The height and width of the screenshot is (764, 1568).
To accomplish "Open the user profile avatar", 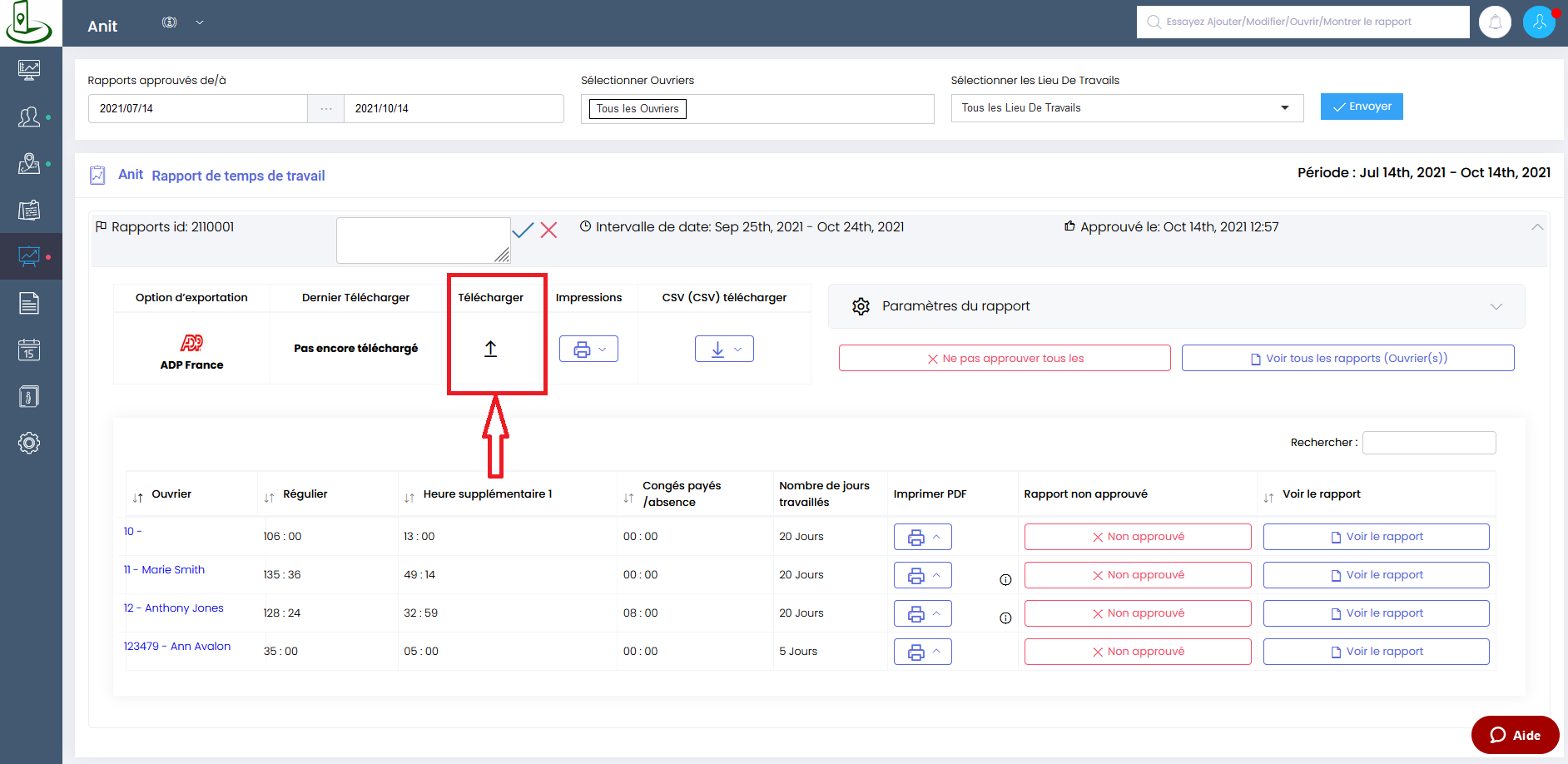I will [1539, 22].
